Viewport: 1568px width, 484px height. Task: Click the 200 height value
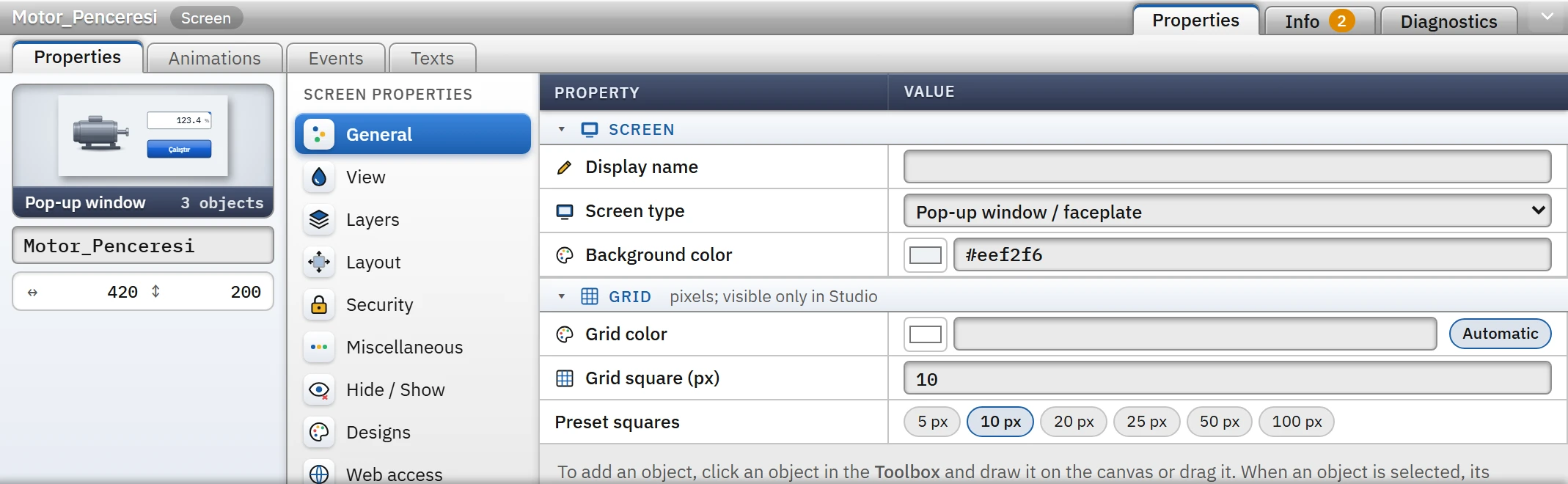pos(246,292)
